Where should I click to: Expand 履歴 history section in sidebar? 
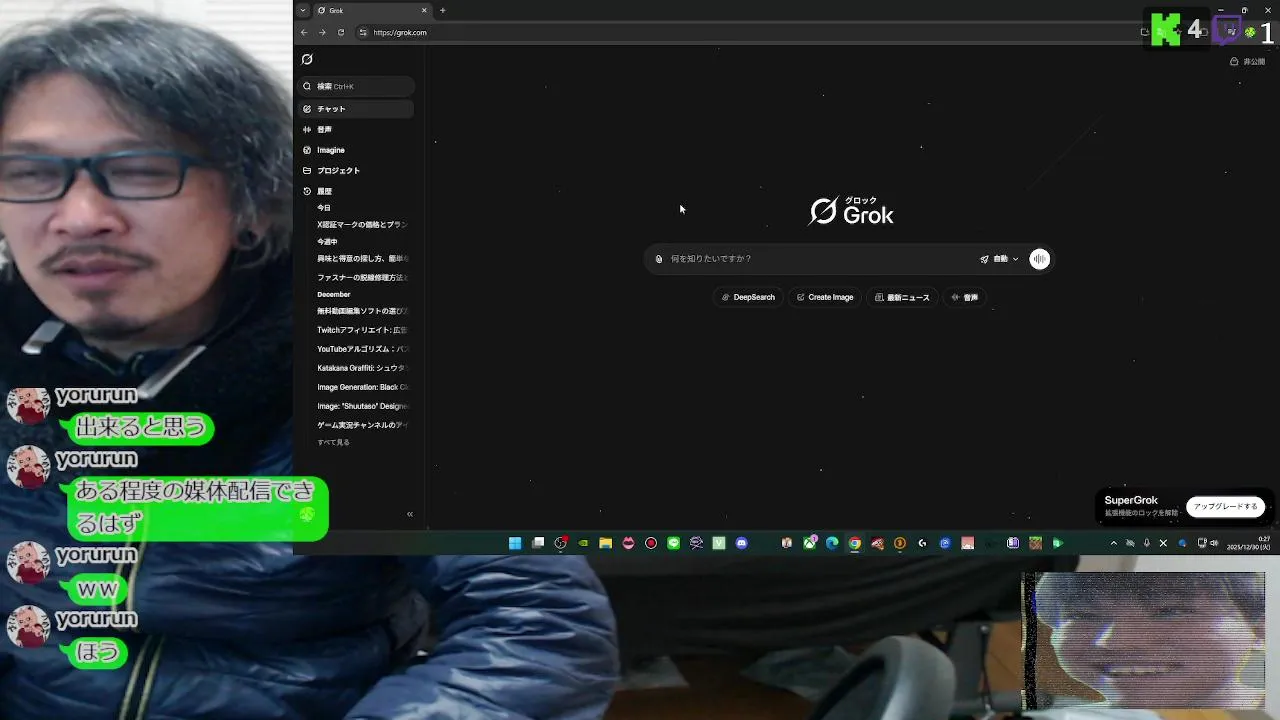357,191
